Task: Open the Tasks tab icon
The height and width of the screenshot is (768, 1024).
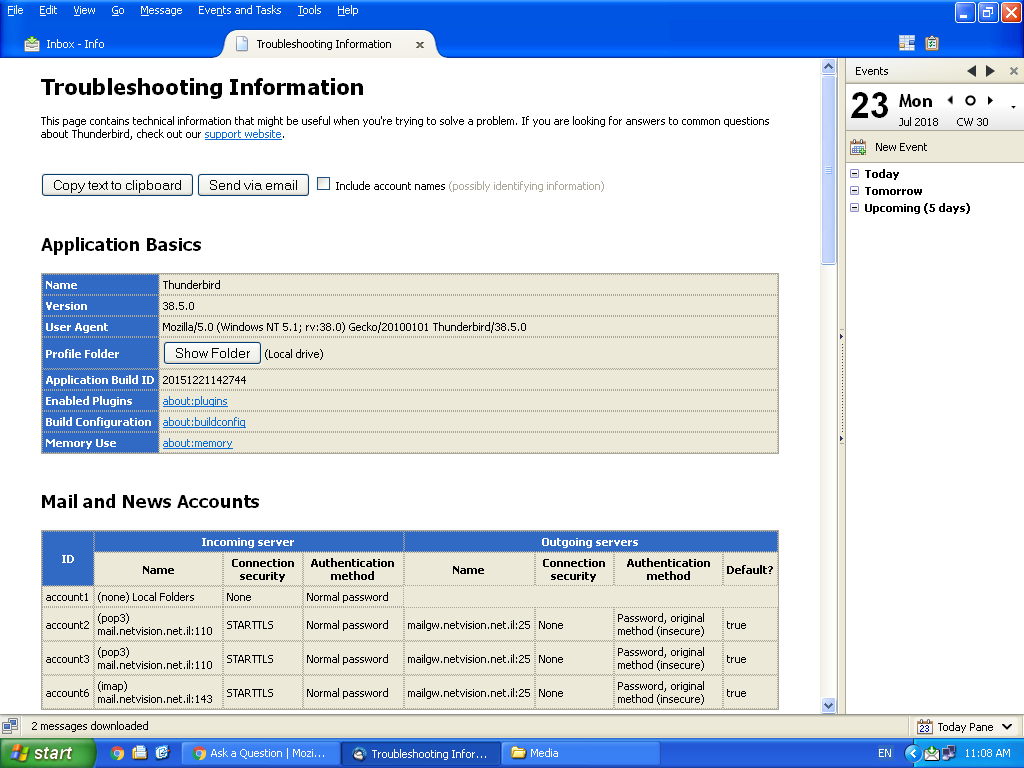Action: click(932, 43)
